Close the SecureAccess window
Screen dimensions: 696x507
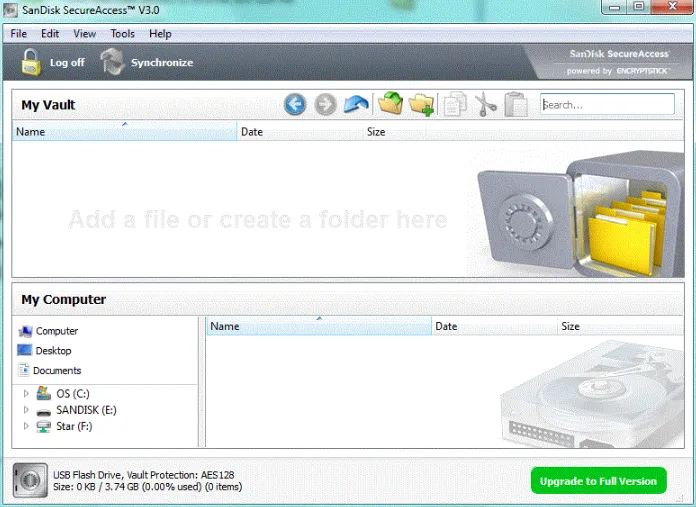672,7
